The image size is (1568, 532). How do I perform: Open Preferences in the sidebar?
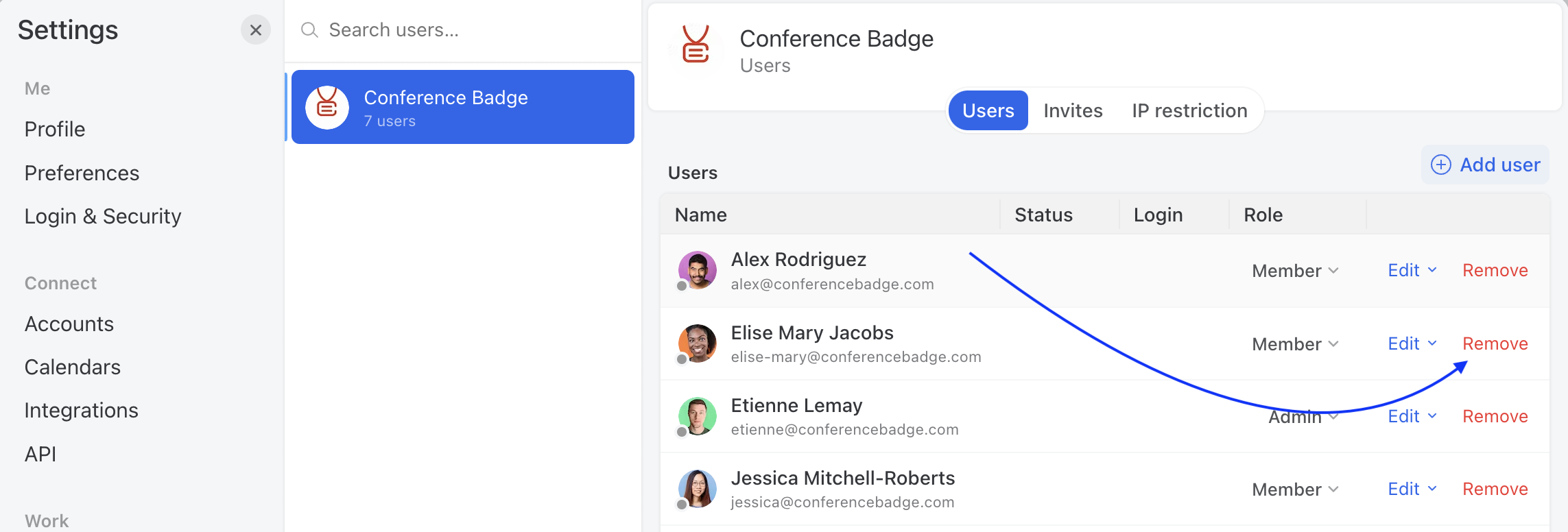point(82,173)
